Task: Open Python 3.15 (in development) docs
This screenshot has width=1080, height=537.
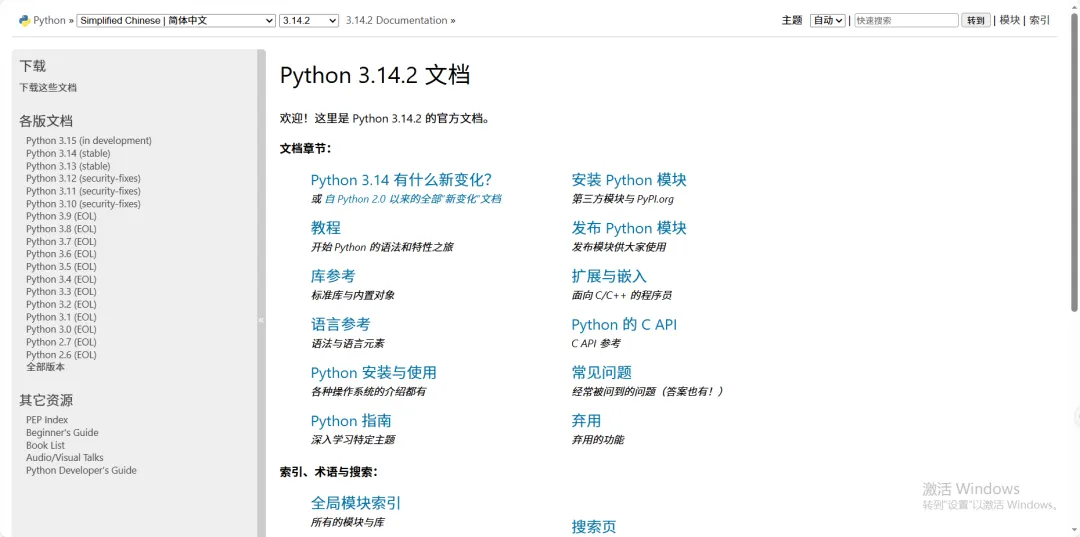Action: pos(89,141)
